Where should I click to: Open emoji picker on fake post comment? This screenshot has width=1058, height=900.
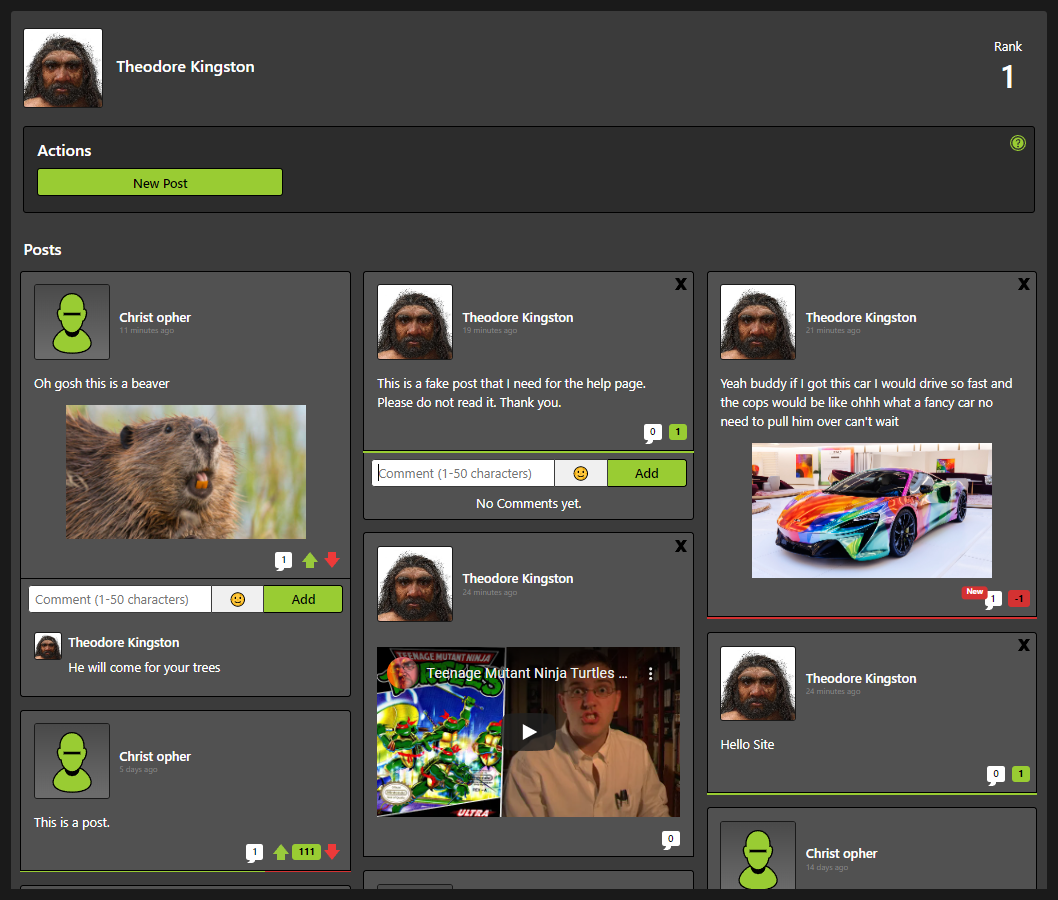[x=580, y=473]
